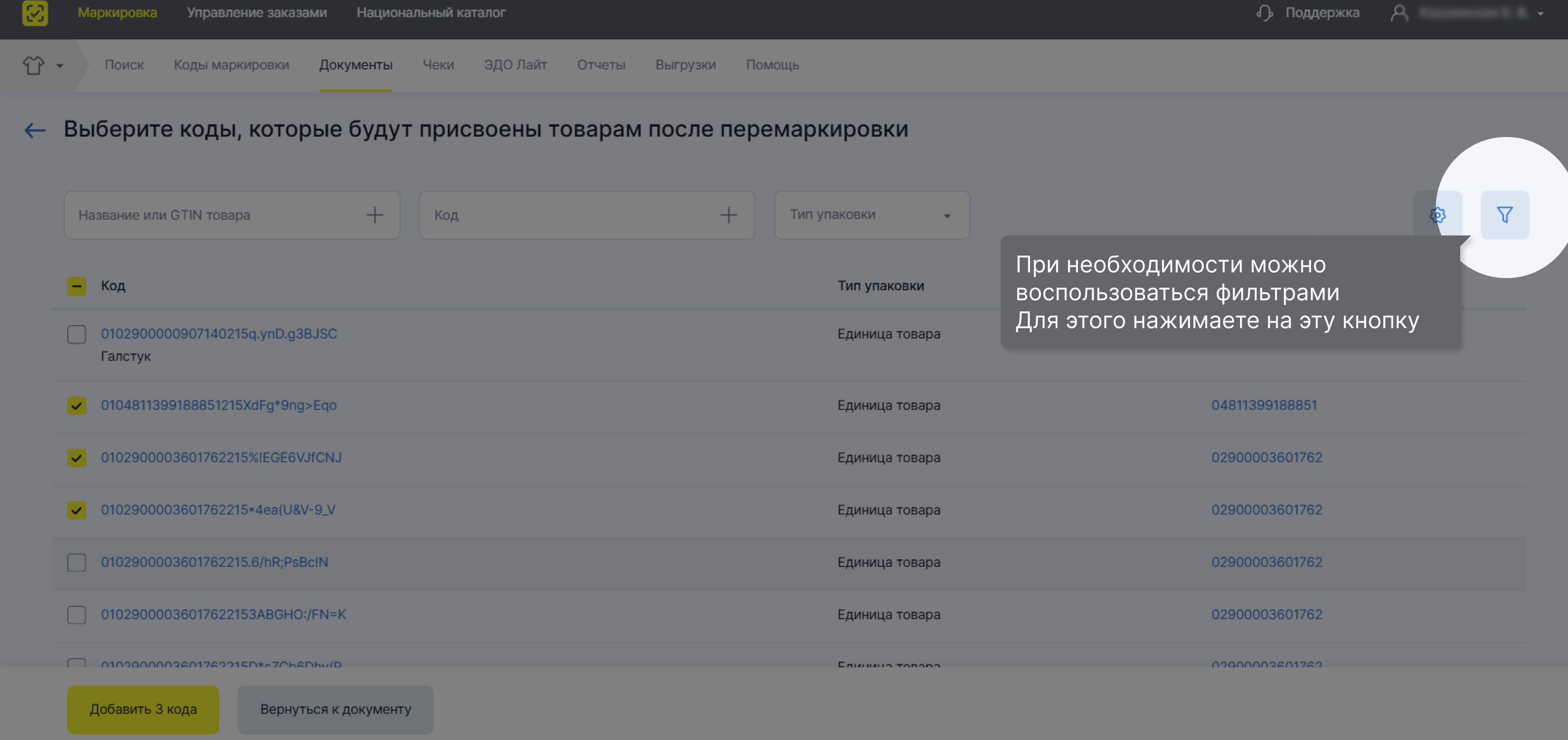Click Вернуться к документу
This screenshot has height=740, width=1568.
coord(335,709)
